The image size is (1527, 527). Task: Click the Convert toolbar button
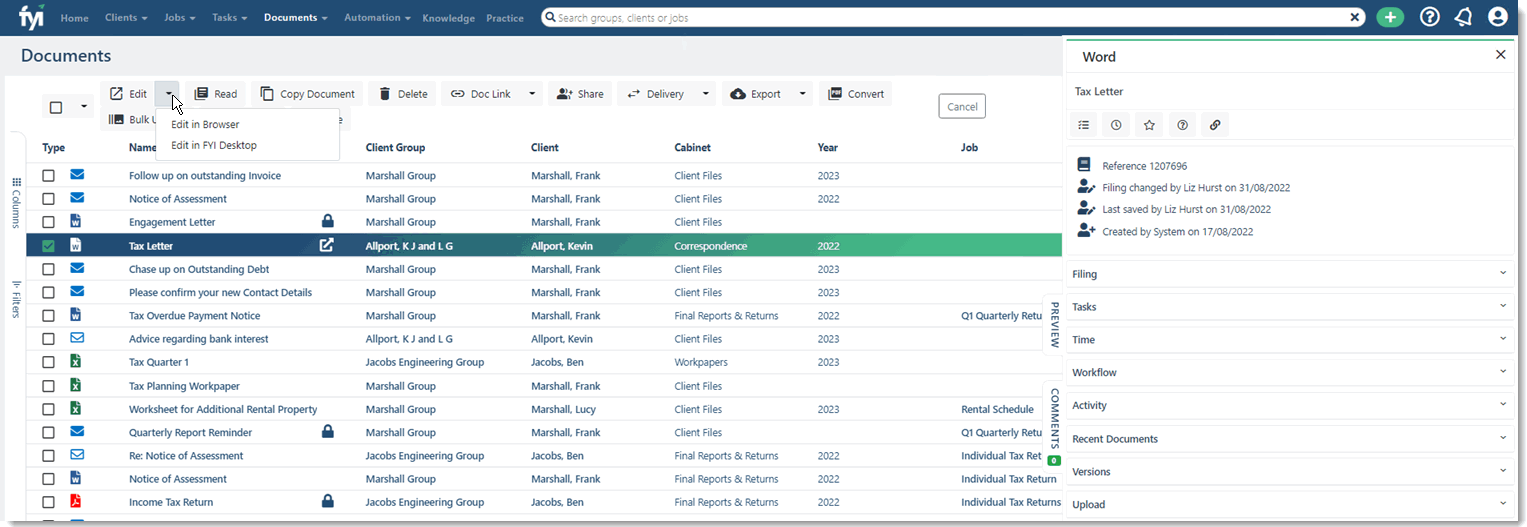tap(856, 94)
